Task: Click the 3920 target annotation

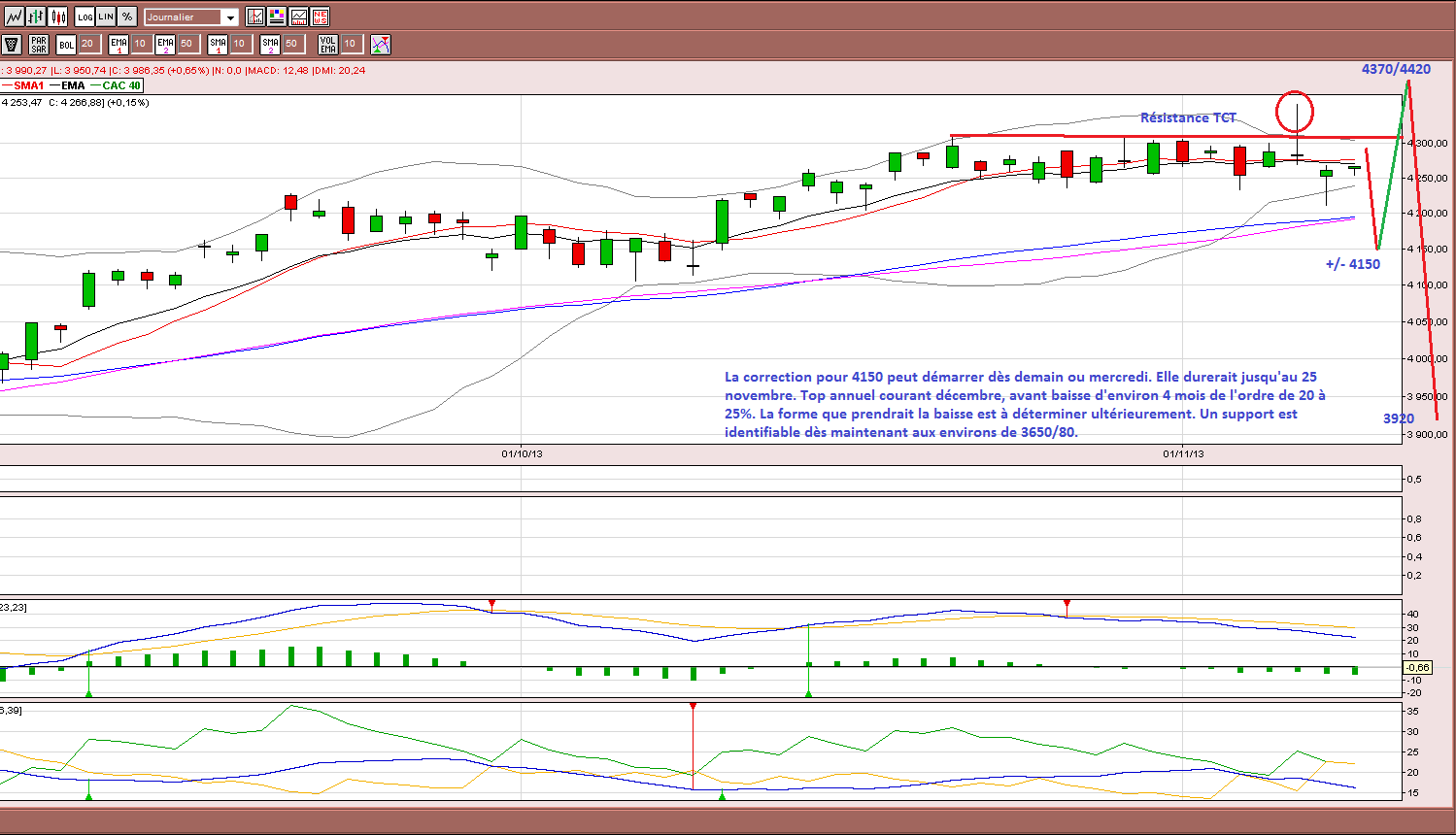Action: 1399,418
